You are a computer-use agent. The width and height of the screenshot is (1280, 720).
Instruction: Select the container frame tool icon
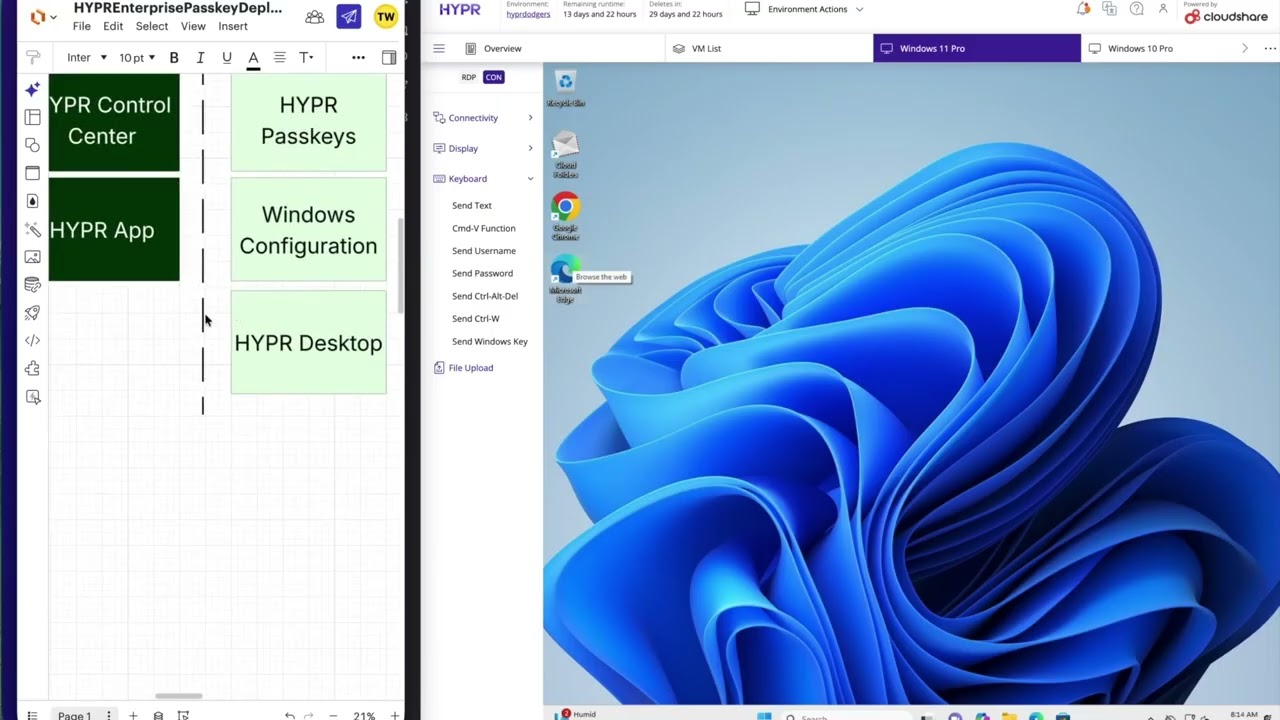[x=32, y=173]
